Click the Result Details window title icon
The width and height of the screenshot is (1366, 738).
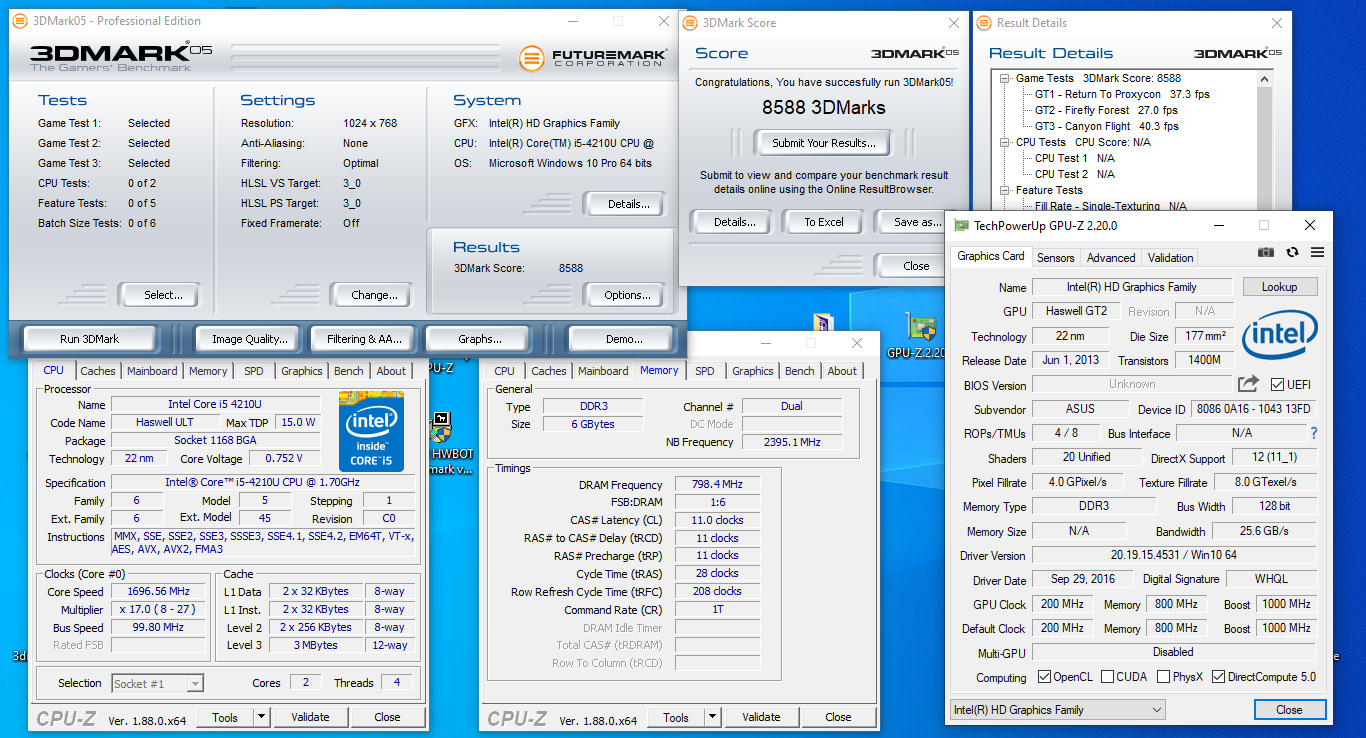[x=985, y=22]
